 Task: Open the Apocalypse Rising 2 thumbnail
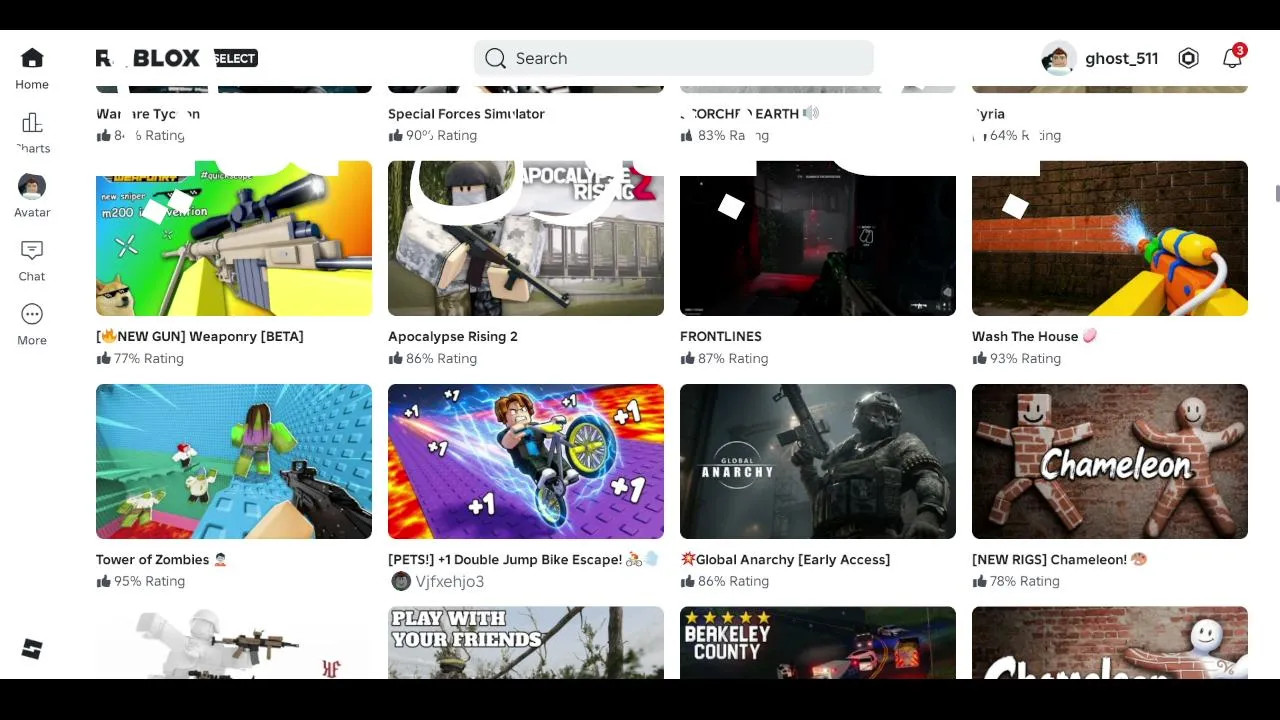tap(526, 238)
